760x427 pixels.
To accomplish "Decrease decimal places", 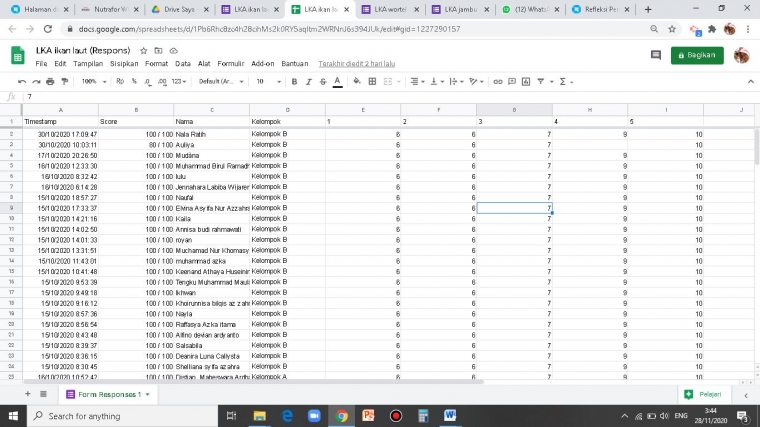I will click(x=147, y=81).
